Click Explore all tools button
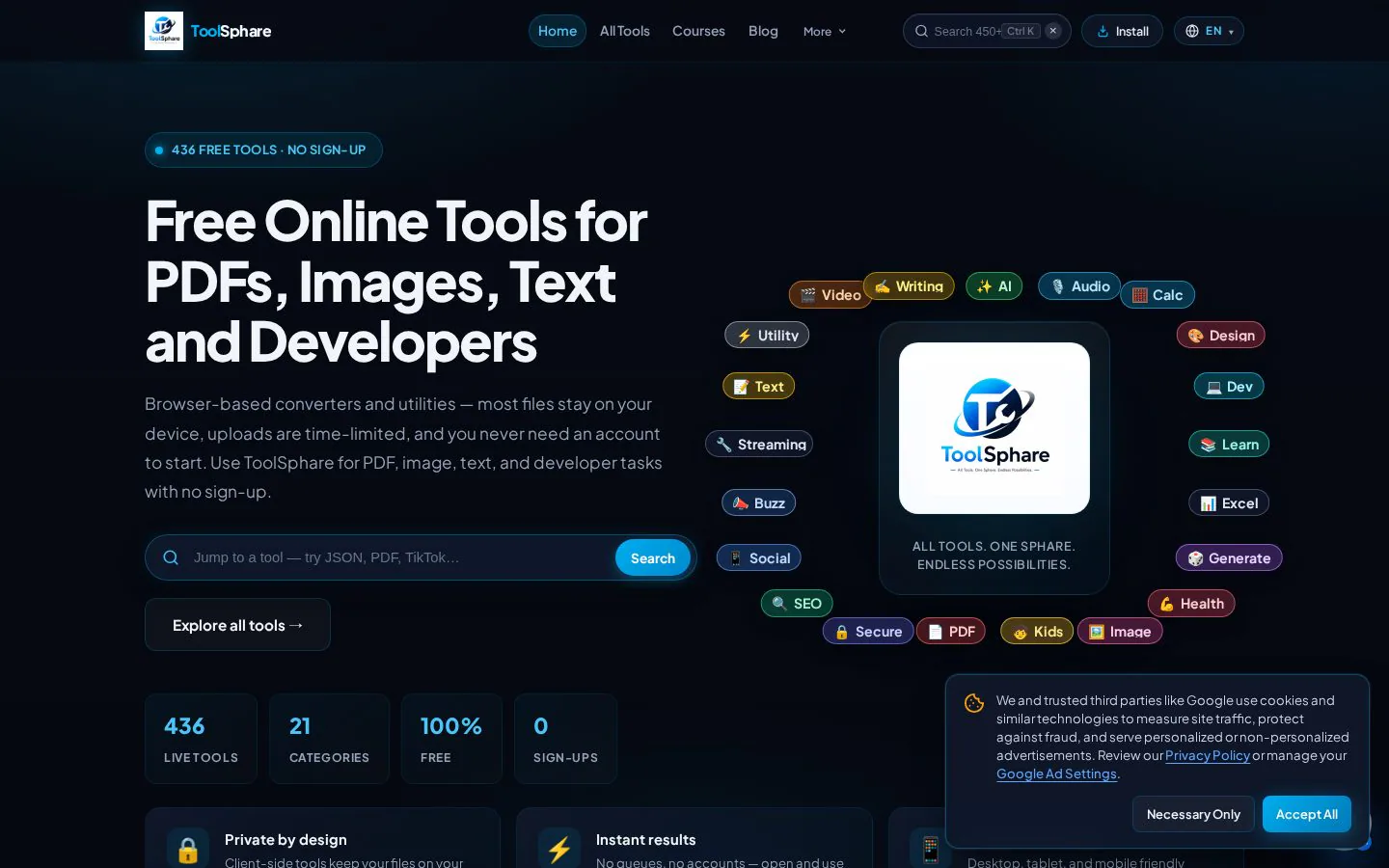 click(237, 625)
